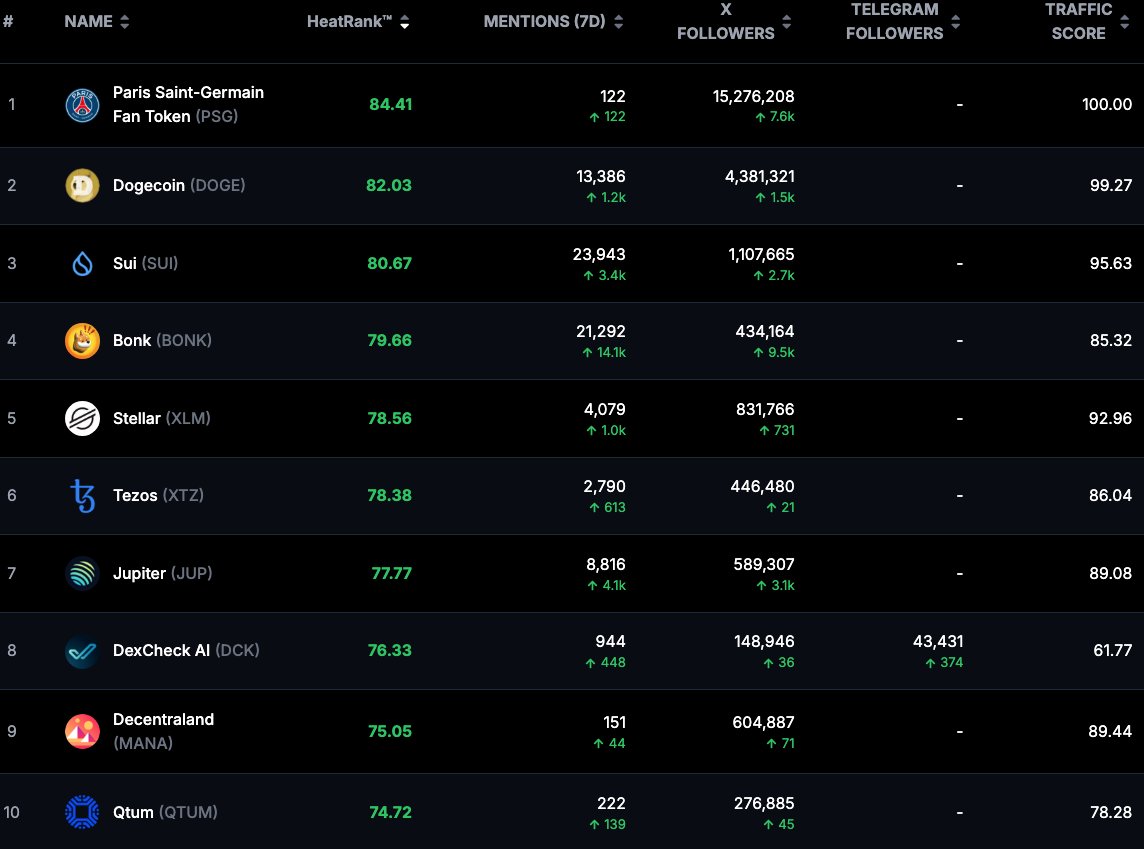Screen dimensions: 1144x849
Task: Open the Tezos (XTZ) link
Action: click(x=158, y=495)
